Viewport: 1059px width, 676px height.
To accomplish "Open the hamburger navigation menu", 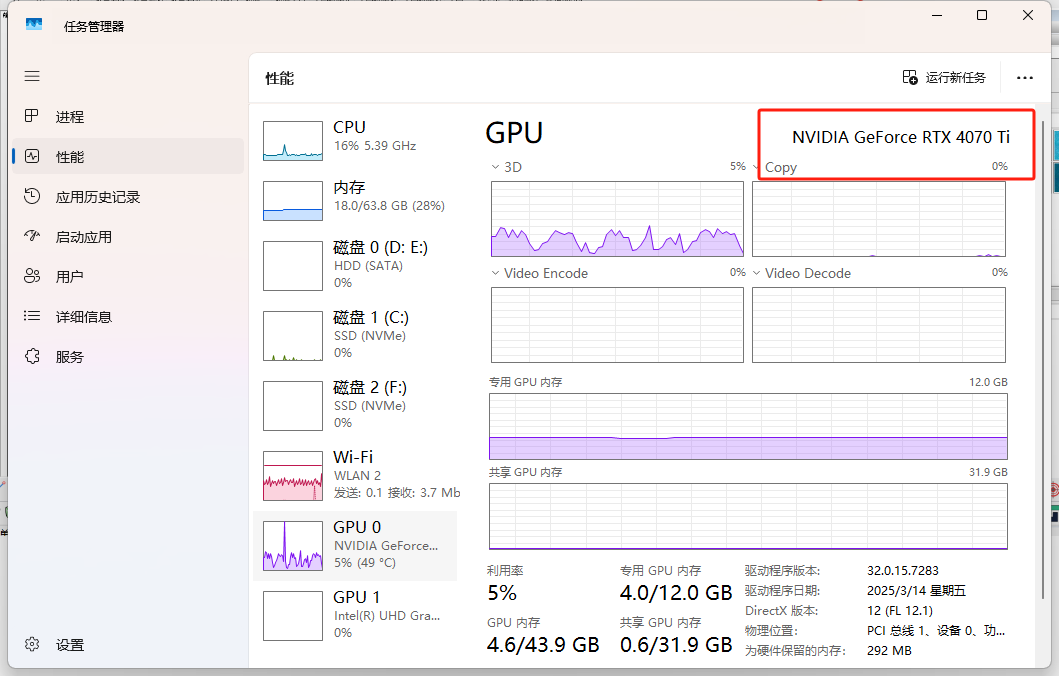I will coord(32,76).
